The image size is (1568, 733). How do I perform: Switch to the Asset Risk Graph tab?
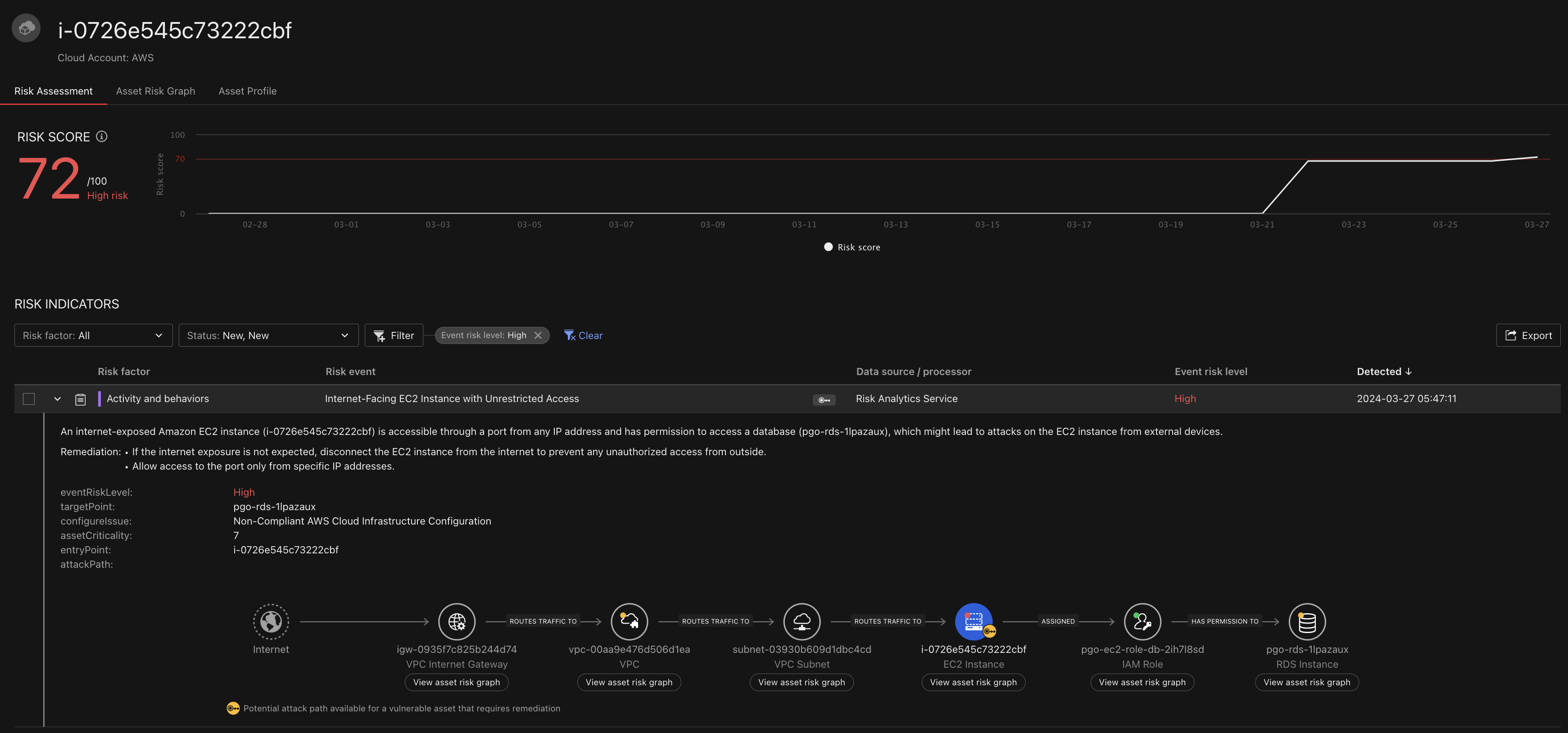(x=155, y=90)
